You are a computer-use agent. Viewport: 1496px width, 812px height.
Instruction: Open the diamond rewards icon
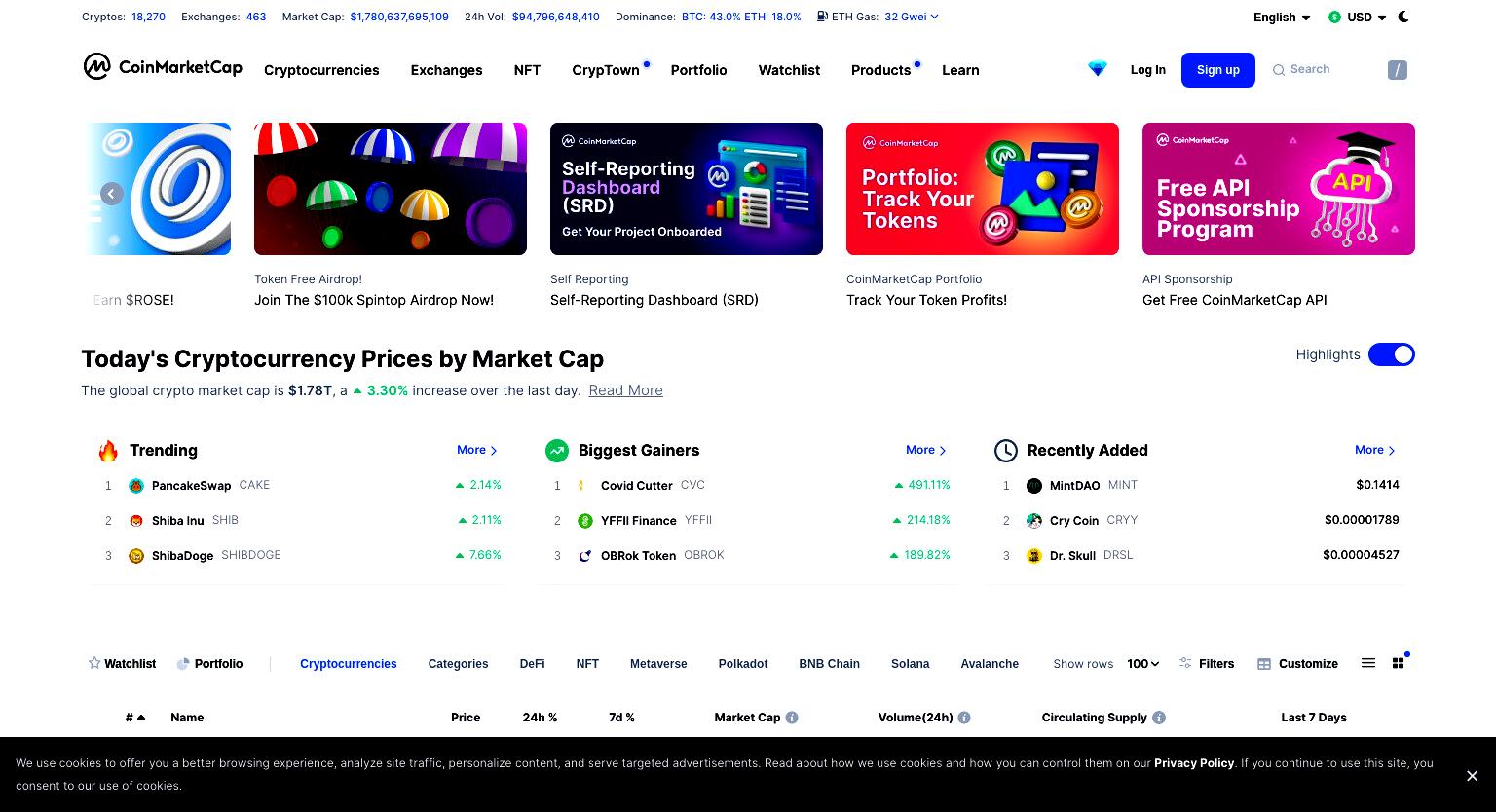[1098, 69]
